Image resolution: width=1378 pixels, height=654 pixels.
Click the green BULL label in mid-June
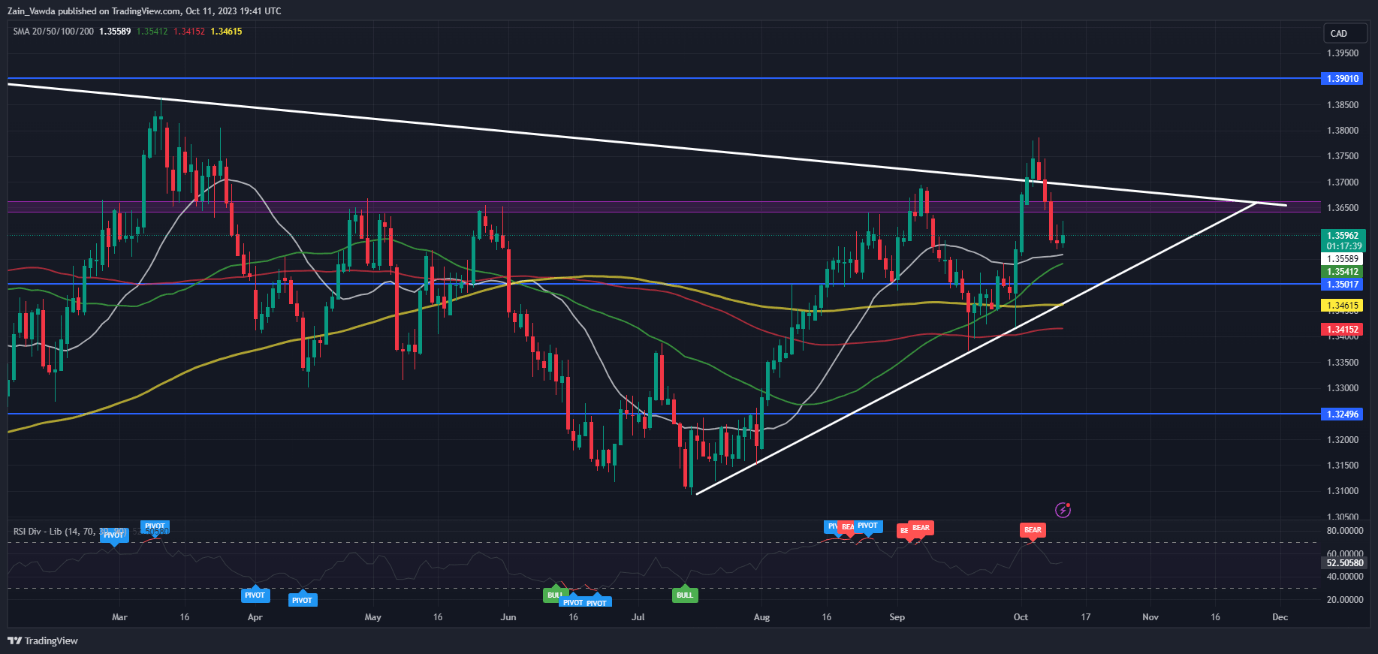(554, 595)
